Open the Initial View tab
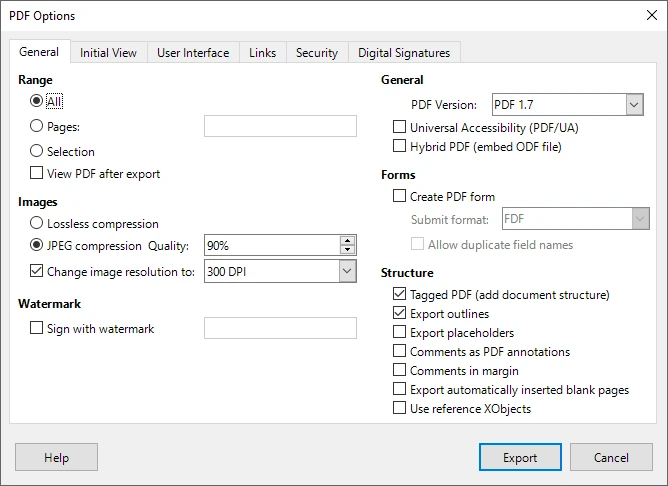Viewport: 668px width, 486px height. click(x=108, y=52)
